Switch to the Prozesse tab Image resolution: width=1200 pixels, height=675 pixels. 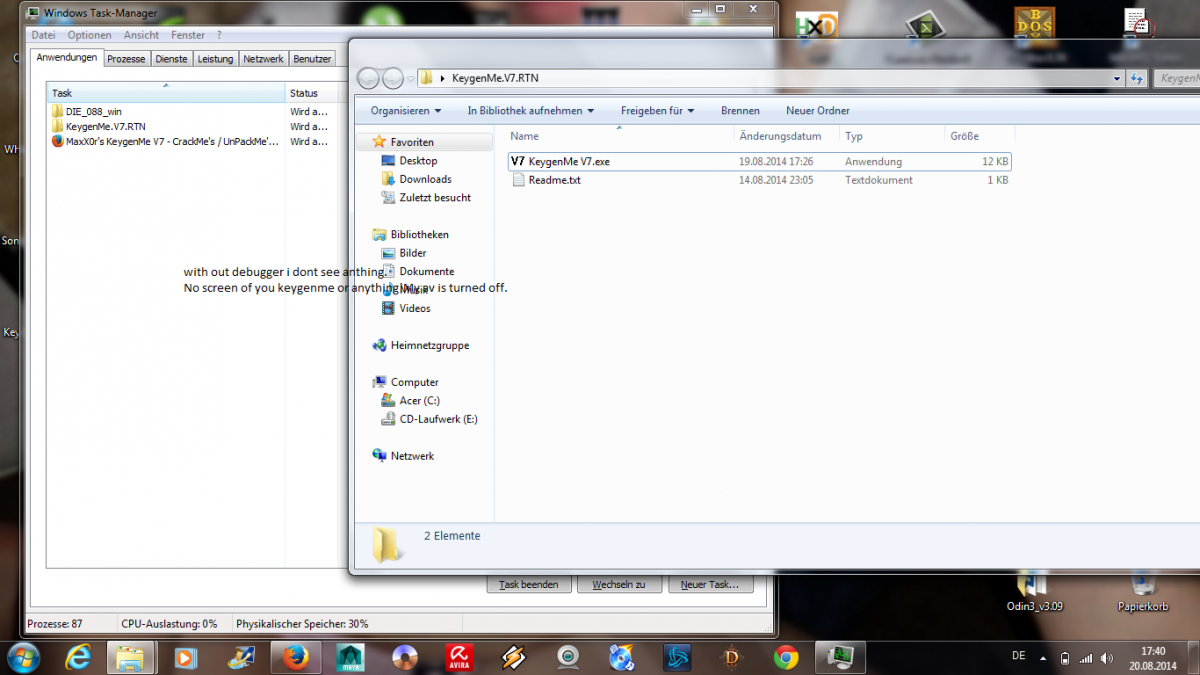[126, 59]
